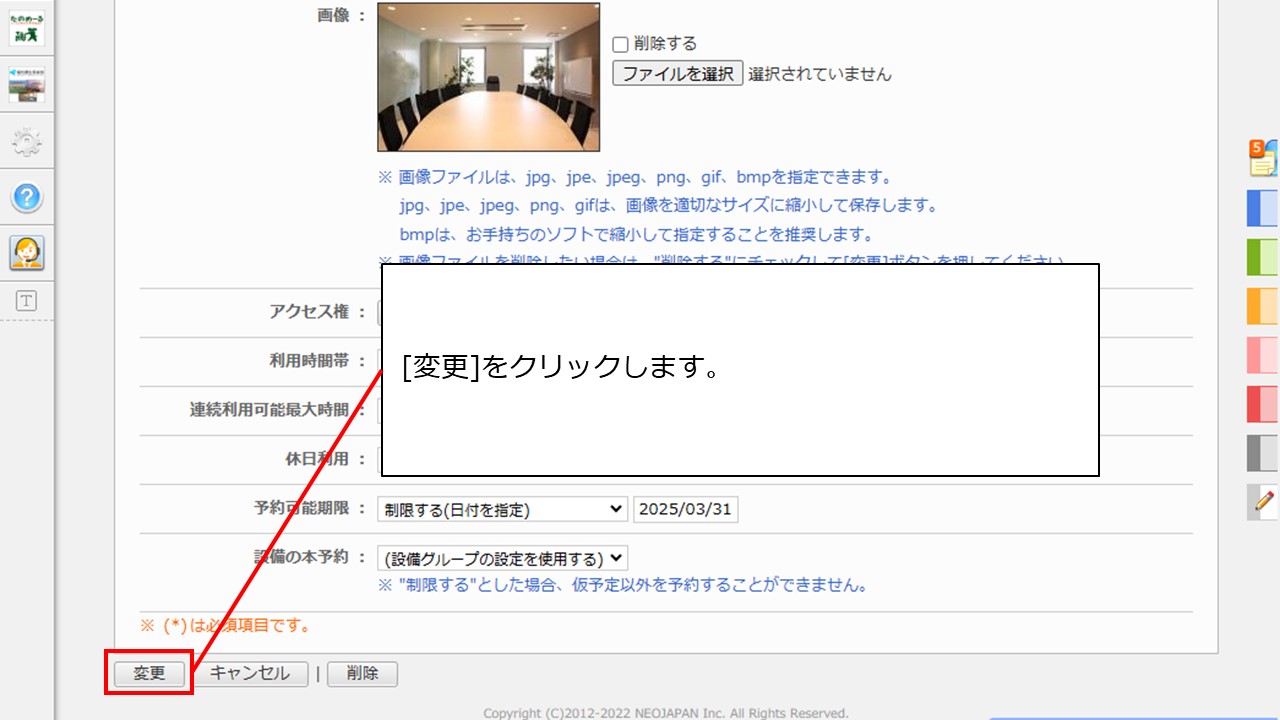This screenshot has height=720, width=1280.
Task: Select the gray sticky note color
Action: (1263, 453)
